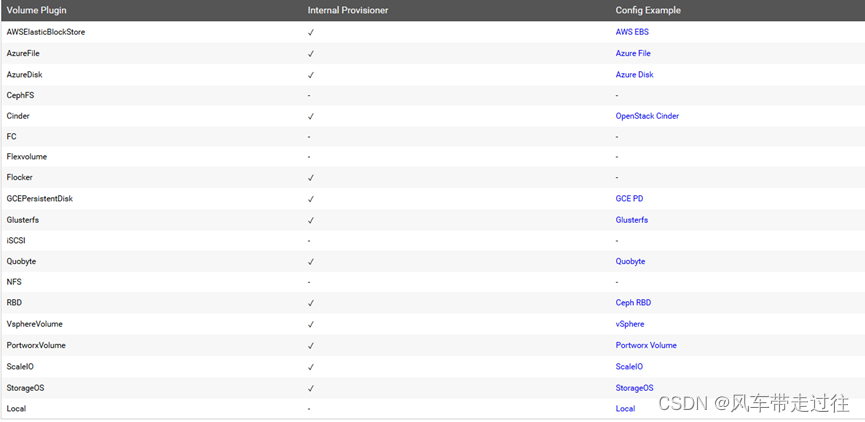Click the config example dash in FC row
Image resolution: width=865 pixels, height=422 pixels.
click(617, 136)
